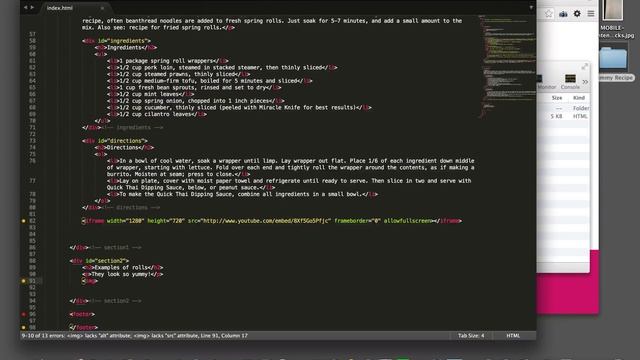Open the gear settings icon in the browser
The height and width of the screenshot is (360, 640).
577,13
